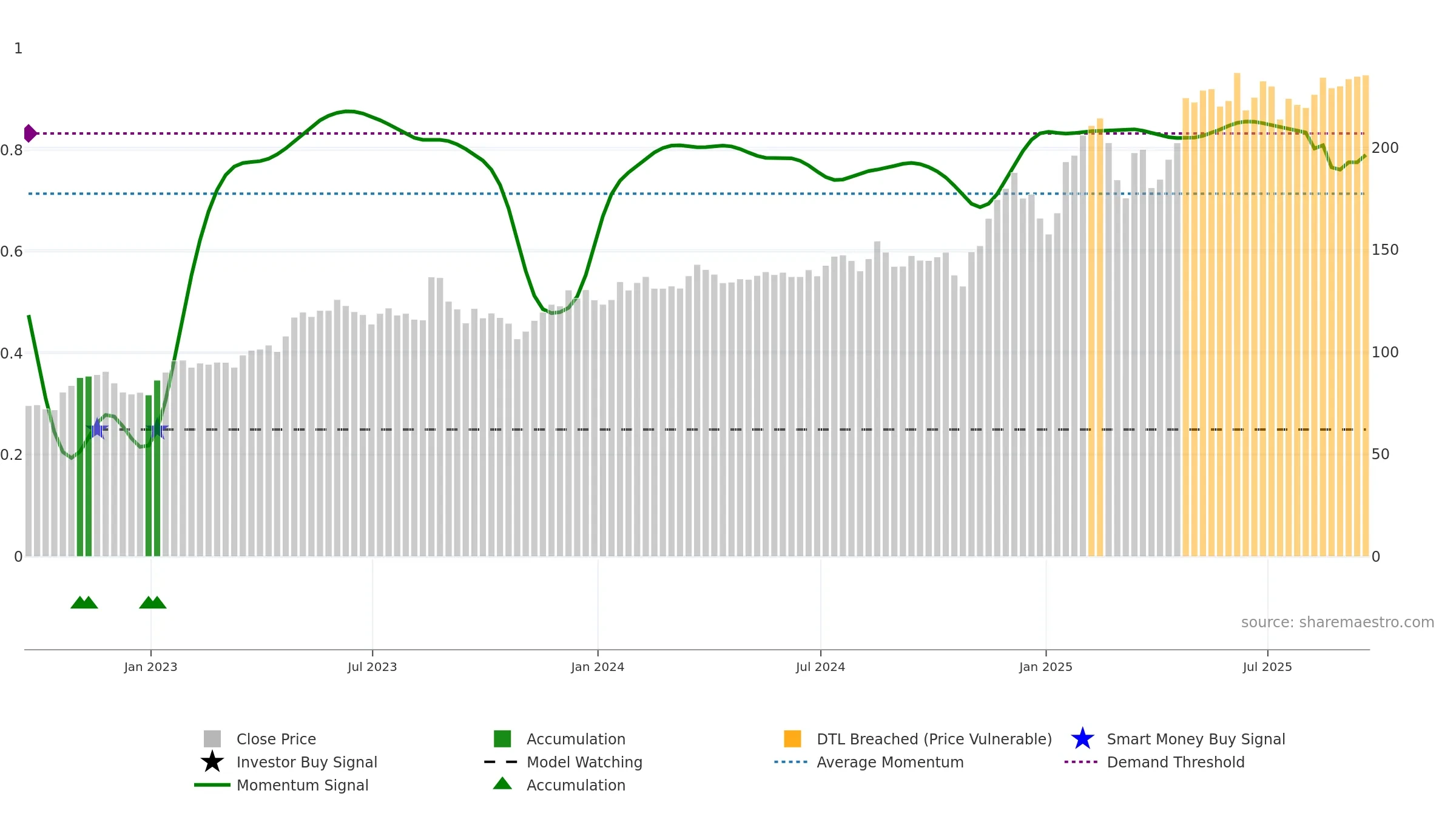1456x819 pixels.
Task: Click the green Accumulation triangle legend icon
Action: 502,784
